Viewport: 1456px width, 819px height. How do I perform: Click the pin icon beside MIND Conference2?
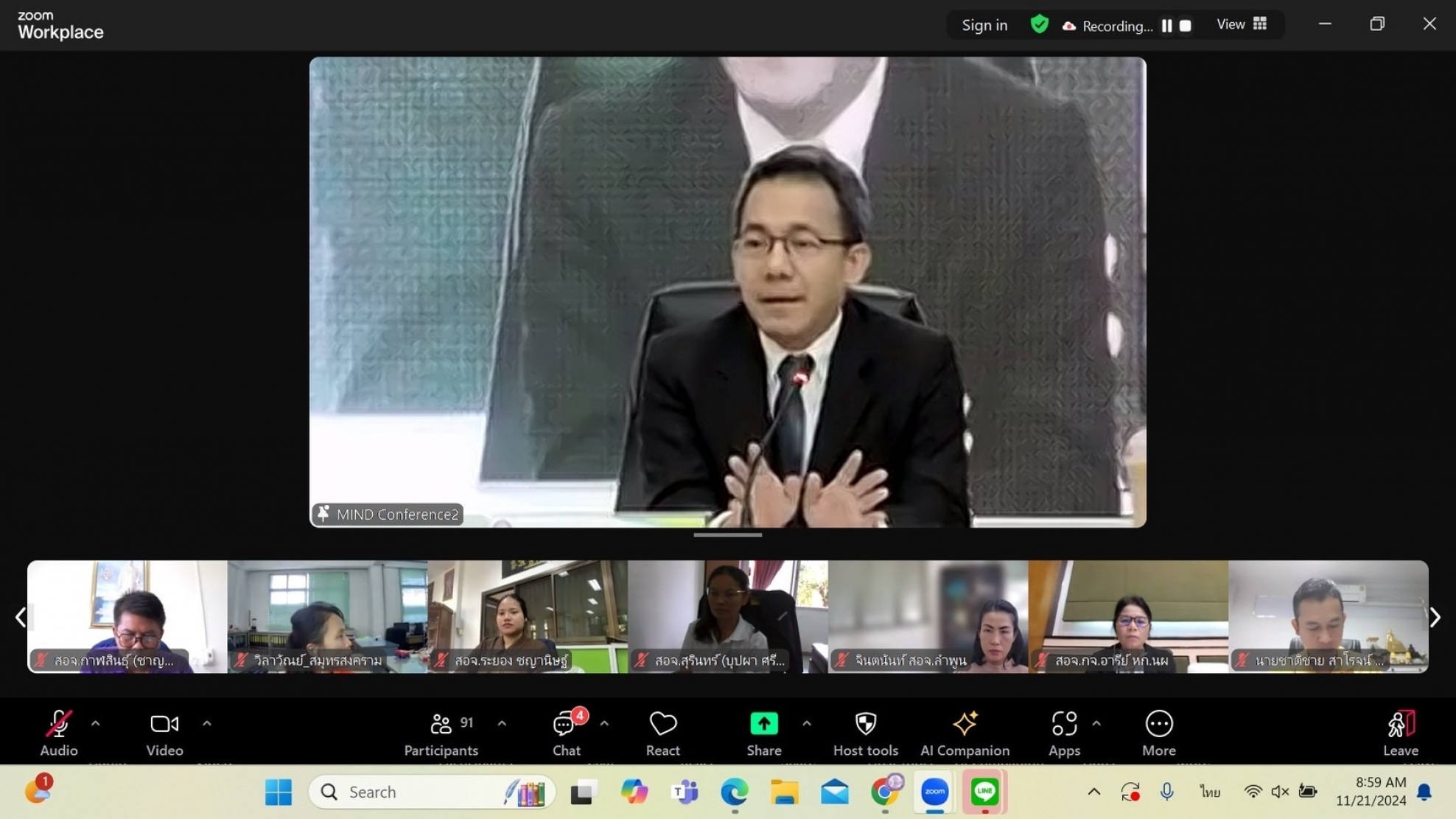tap(323, 513)
